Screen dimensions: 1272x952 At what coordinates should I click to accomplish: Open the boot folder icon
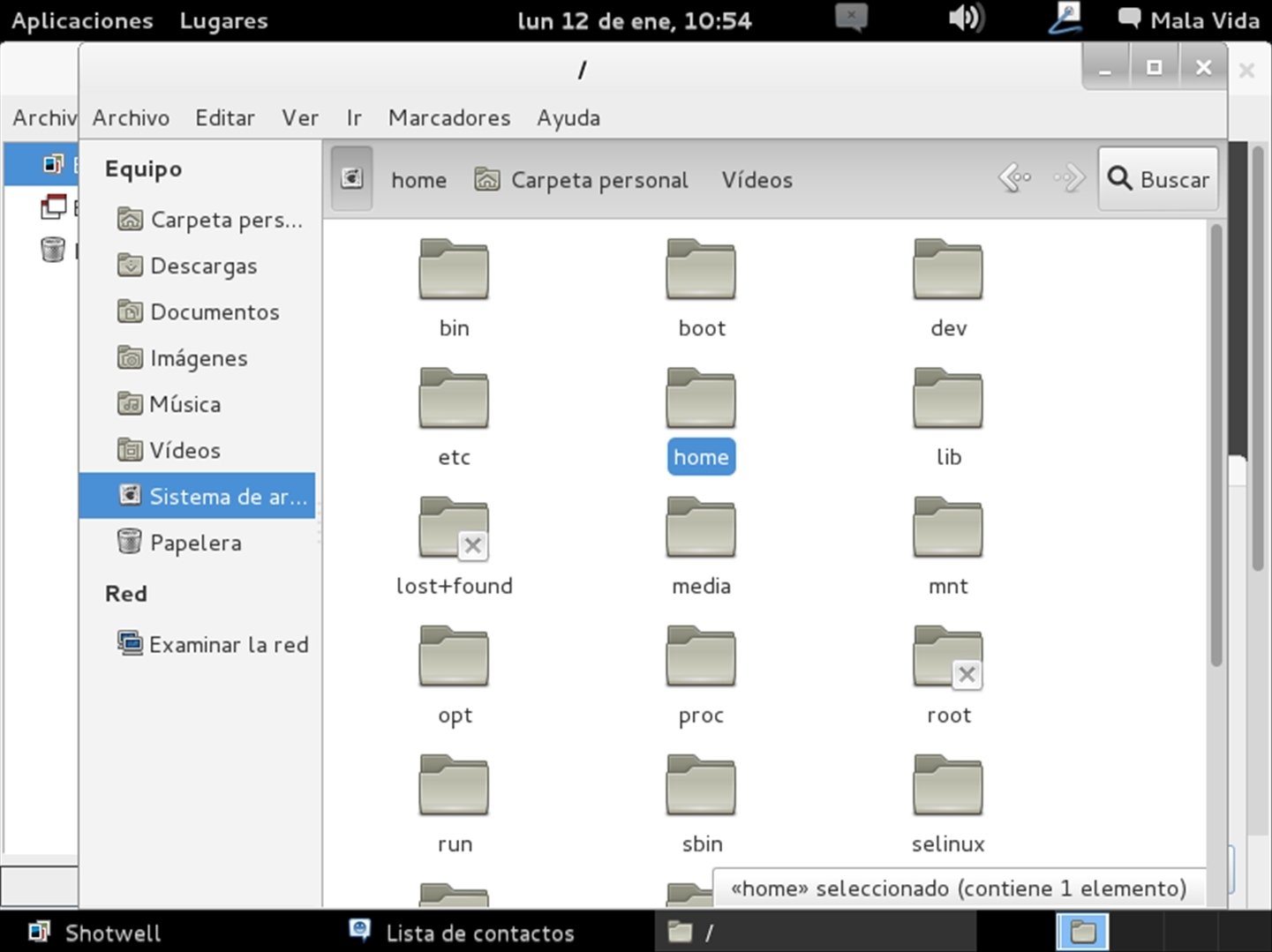click(701, 270)
